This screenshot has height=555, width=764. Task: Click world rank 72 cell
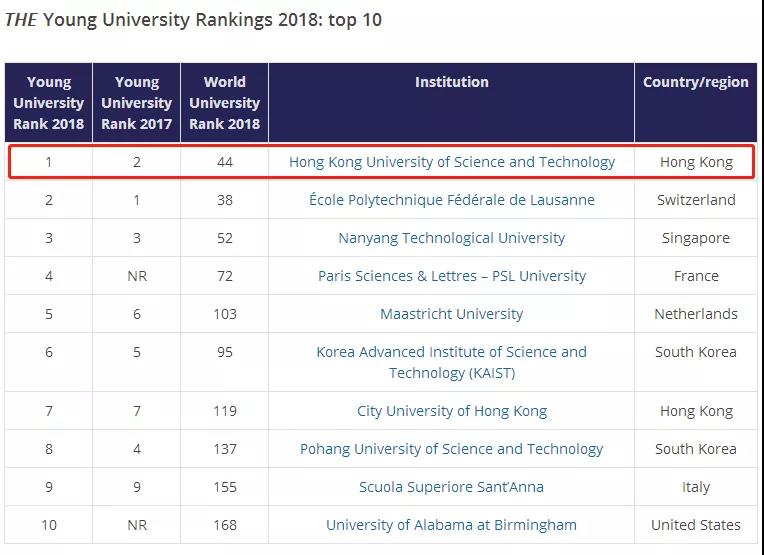point(225,276)
